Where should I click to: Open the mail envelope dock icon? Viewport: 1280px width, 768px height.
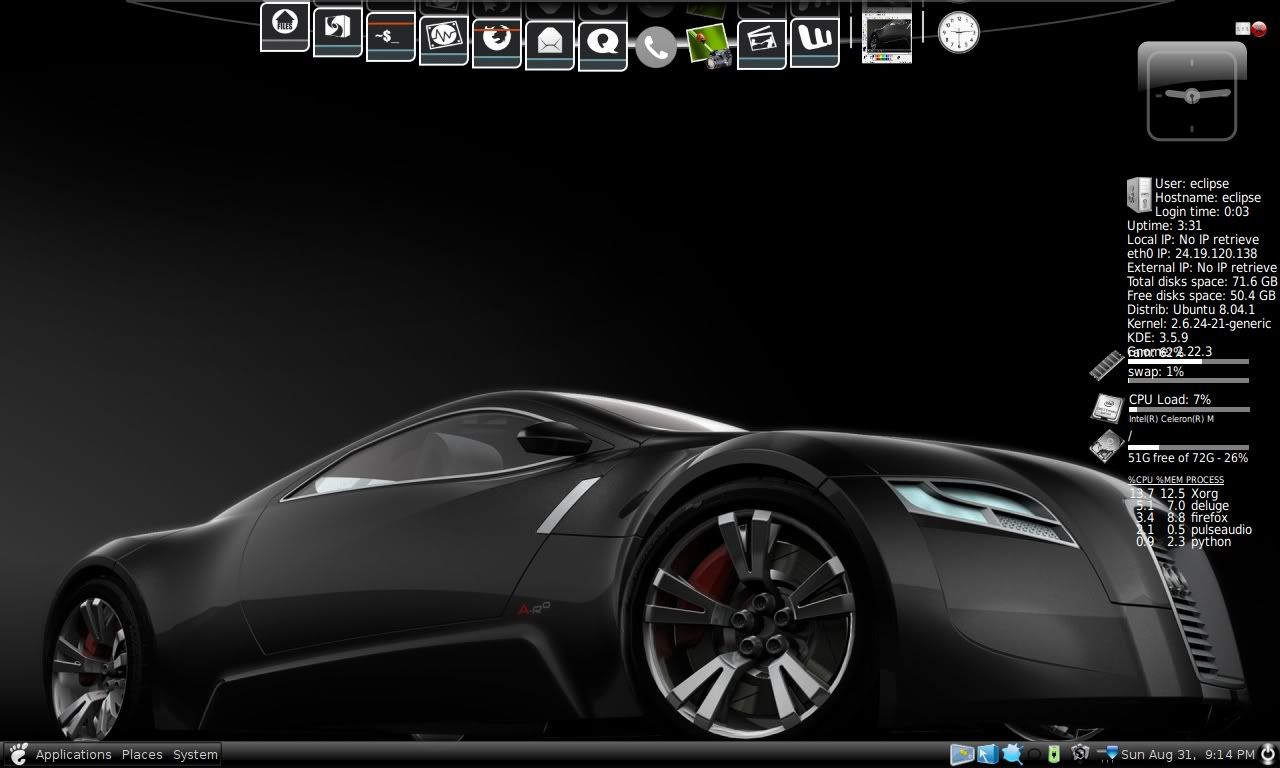pyautogui.click(x=550, y=45)
